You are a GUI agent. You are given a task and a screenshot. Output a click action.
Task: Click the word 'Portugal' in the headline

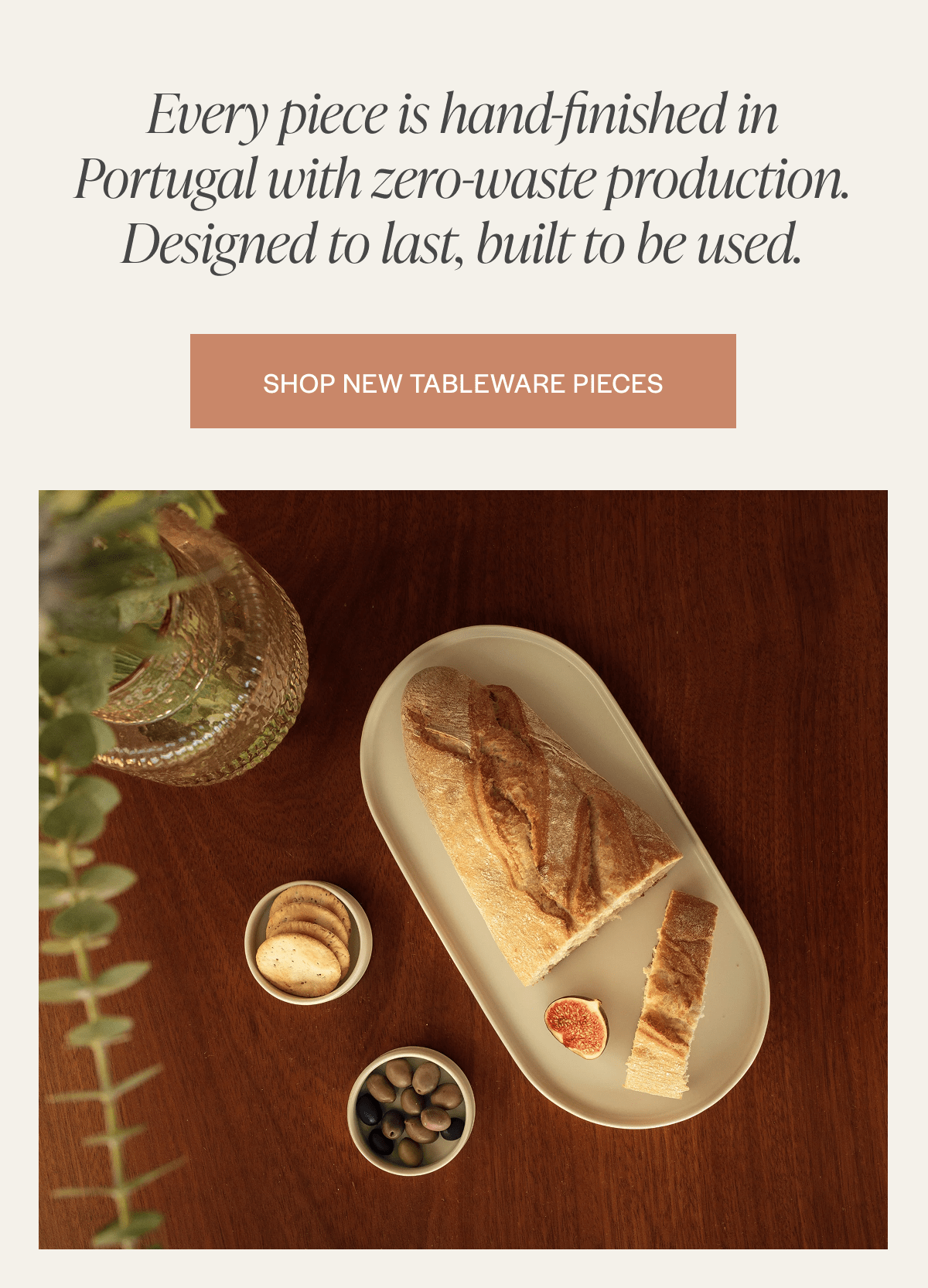[165, 181]
